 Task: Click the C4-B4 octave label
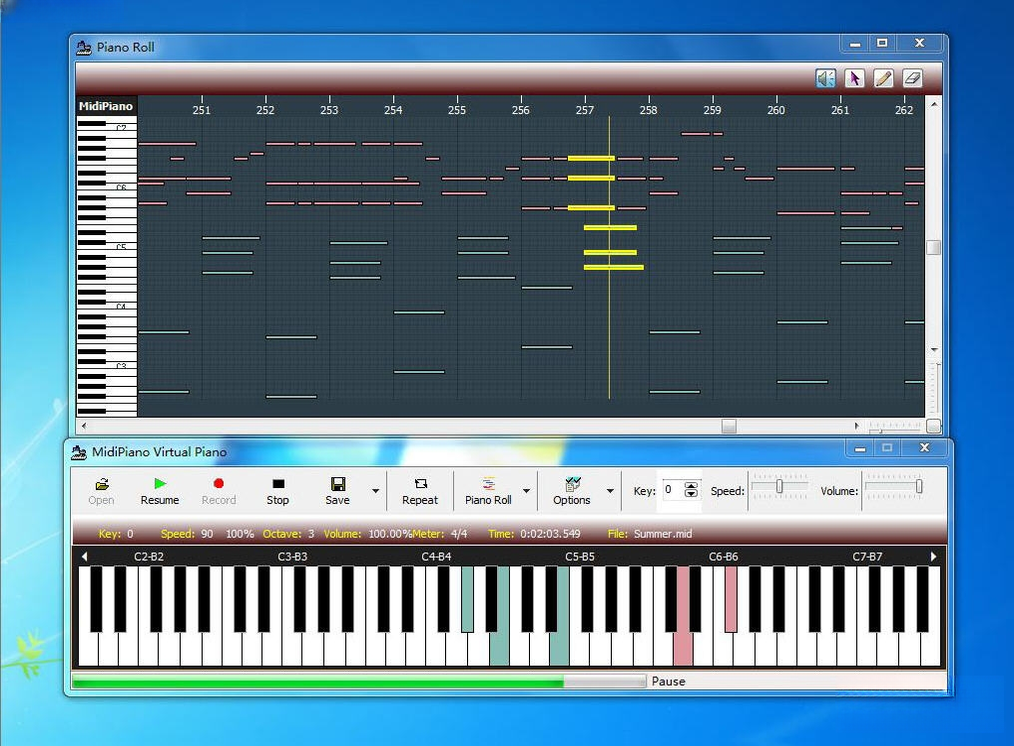click(x=437, y=556)
